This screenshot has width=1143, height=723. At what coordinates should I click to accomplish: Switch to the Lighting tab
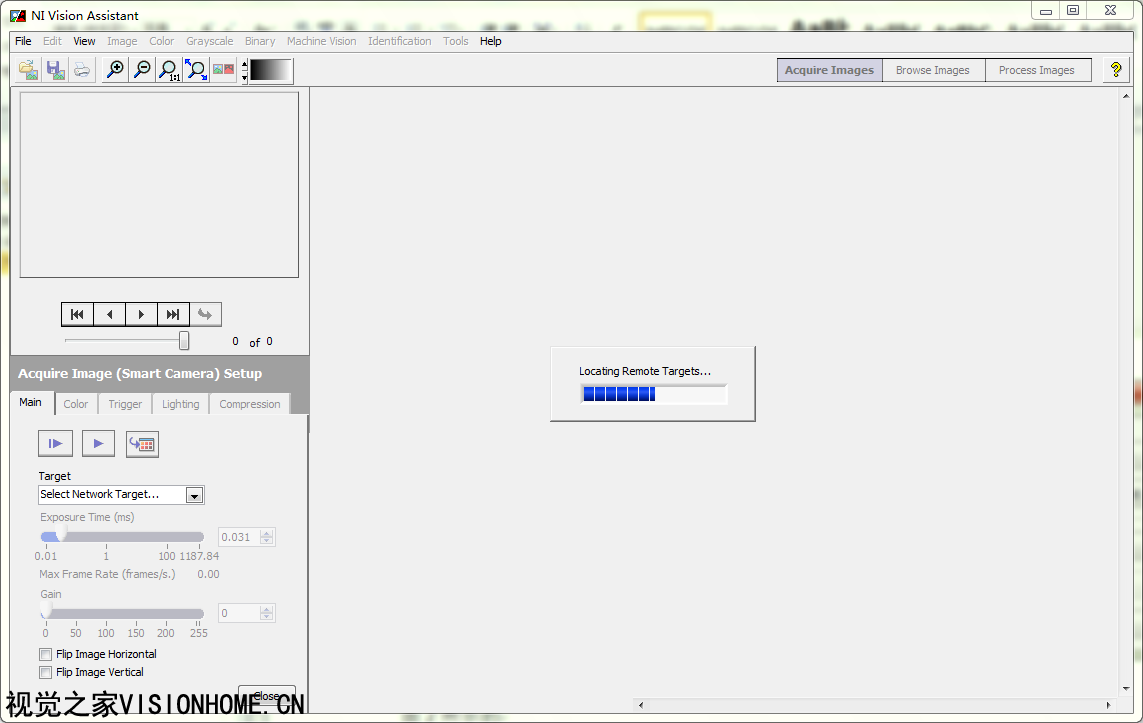pos(181,404)
